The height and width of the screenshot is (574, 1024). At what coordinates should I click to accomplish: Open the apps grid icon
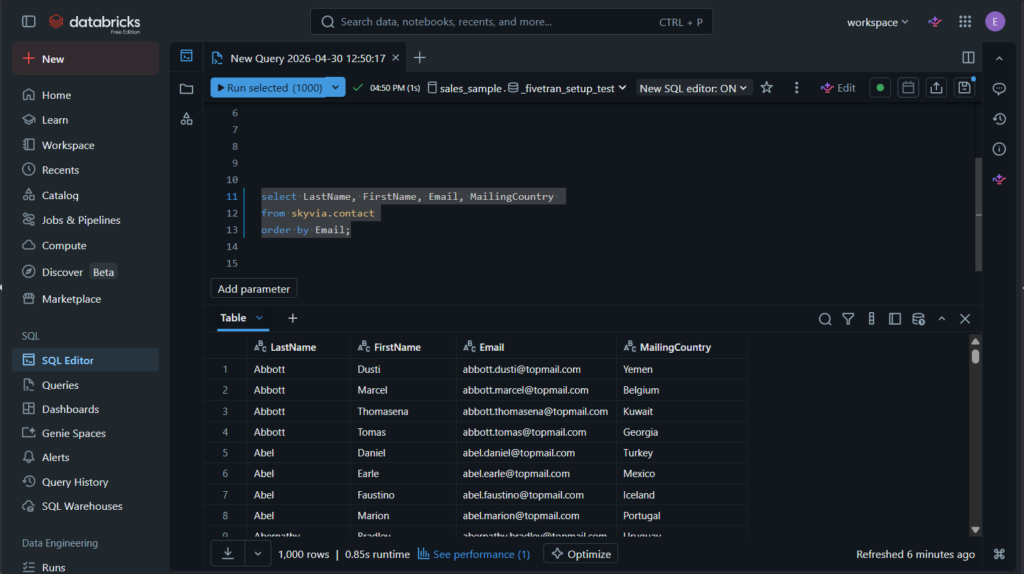point(965,22)
